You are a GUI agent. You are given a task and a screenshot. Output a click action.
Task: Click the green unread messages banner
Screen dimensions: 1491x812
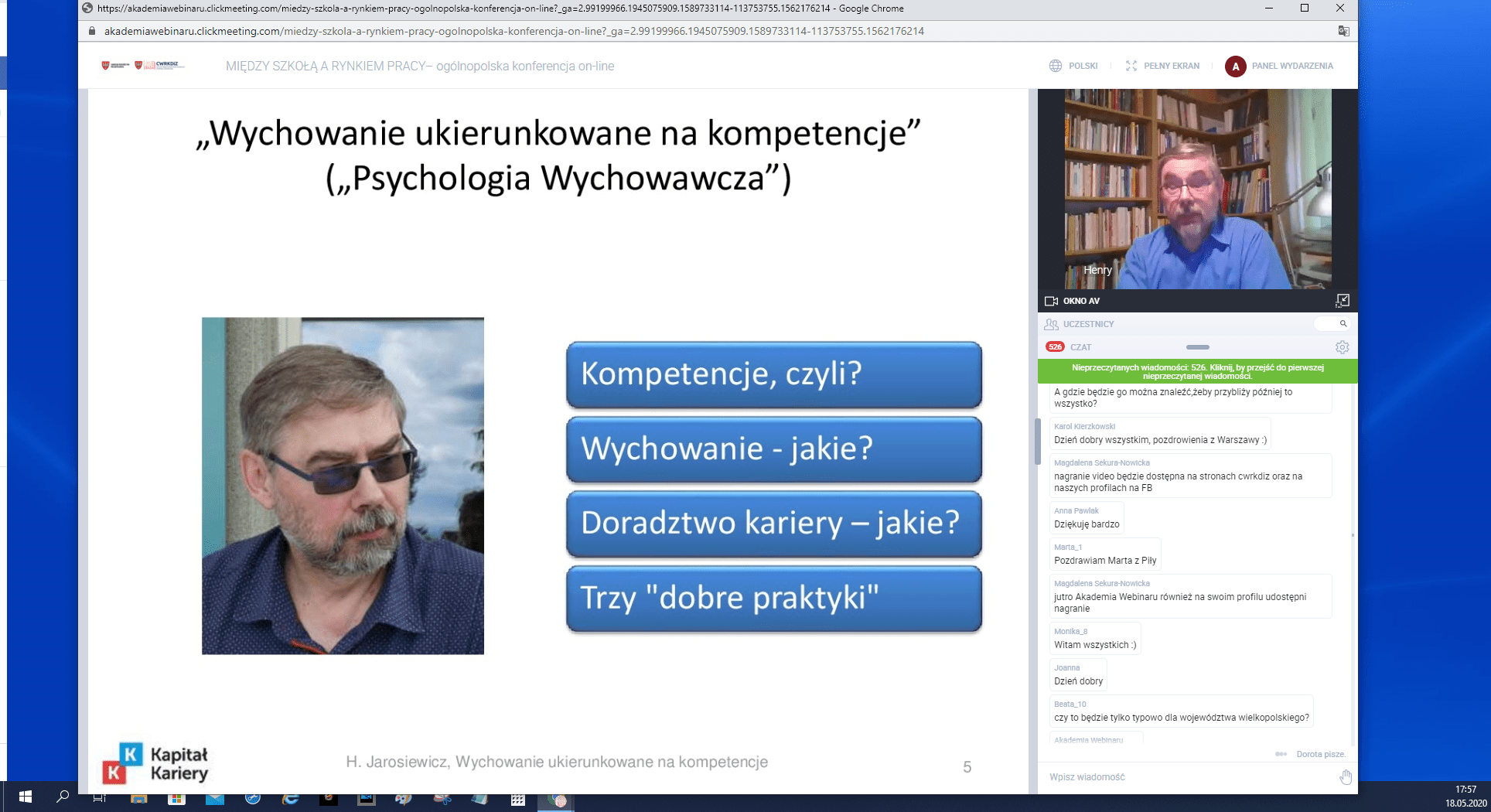[x=1197, y=371]
